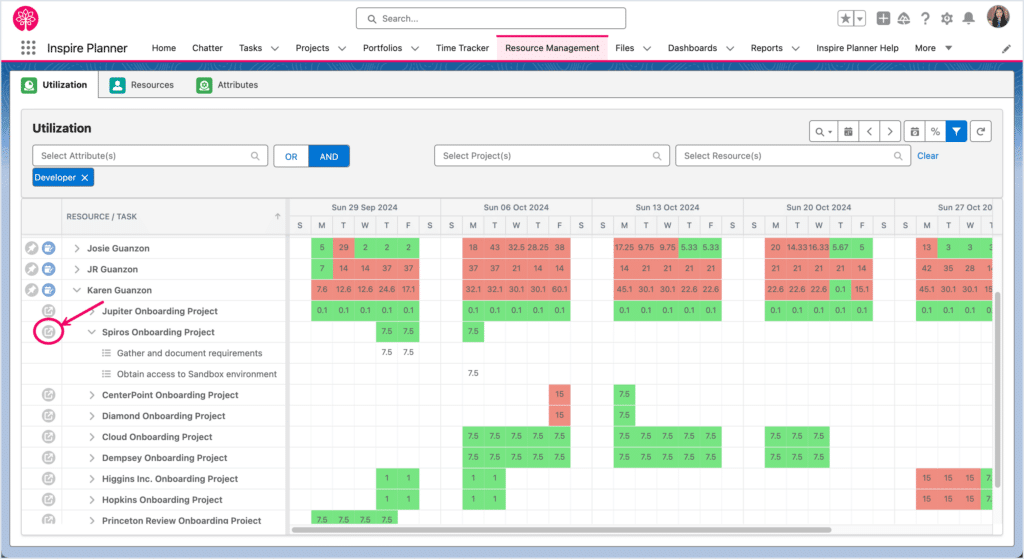This screenshot has height=559, width=1024.
Task: Select the OR attribute logic toggle
Action: [291, 156]
